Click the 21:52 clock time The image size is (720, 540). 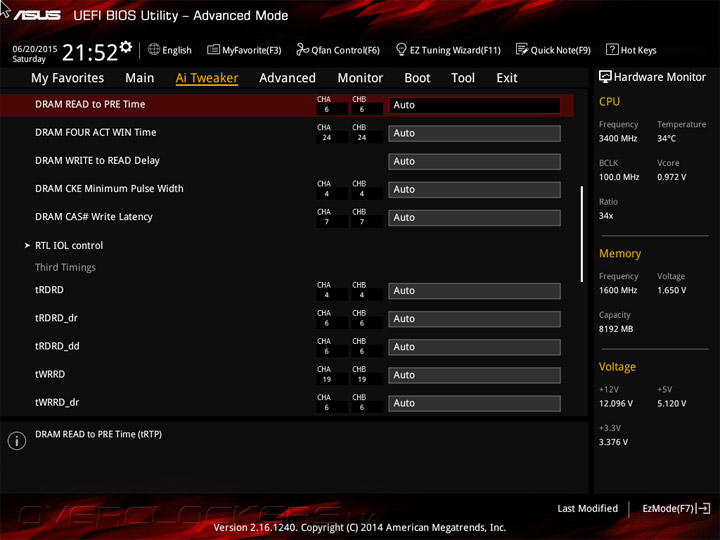pyautogui.click(x=90, y=52)
